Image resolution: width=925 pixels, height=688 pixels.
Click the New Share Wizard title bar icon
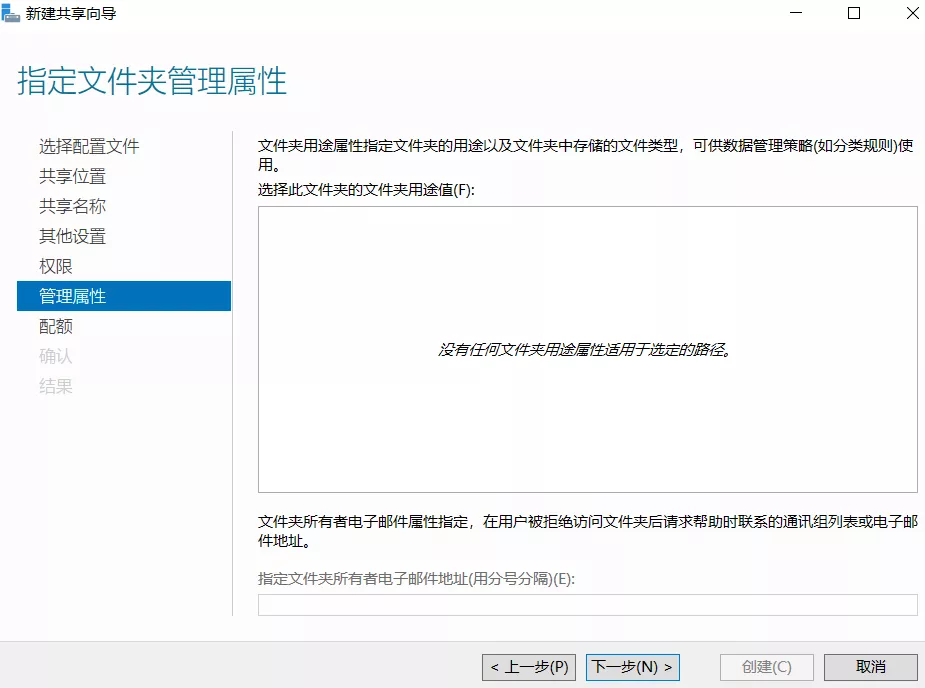coord(11,13)
